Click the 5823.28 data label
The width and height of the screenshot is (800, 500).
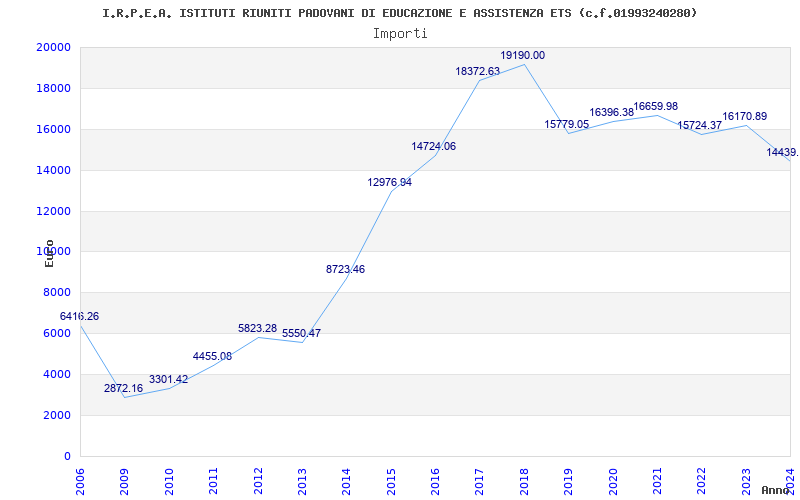coord(258,328)
